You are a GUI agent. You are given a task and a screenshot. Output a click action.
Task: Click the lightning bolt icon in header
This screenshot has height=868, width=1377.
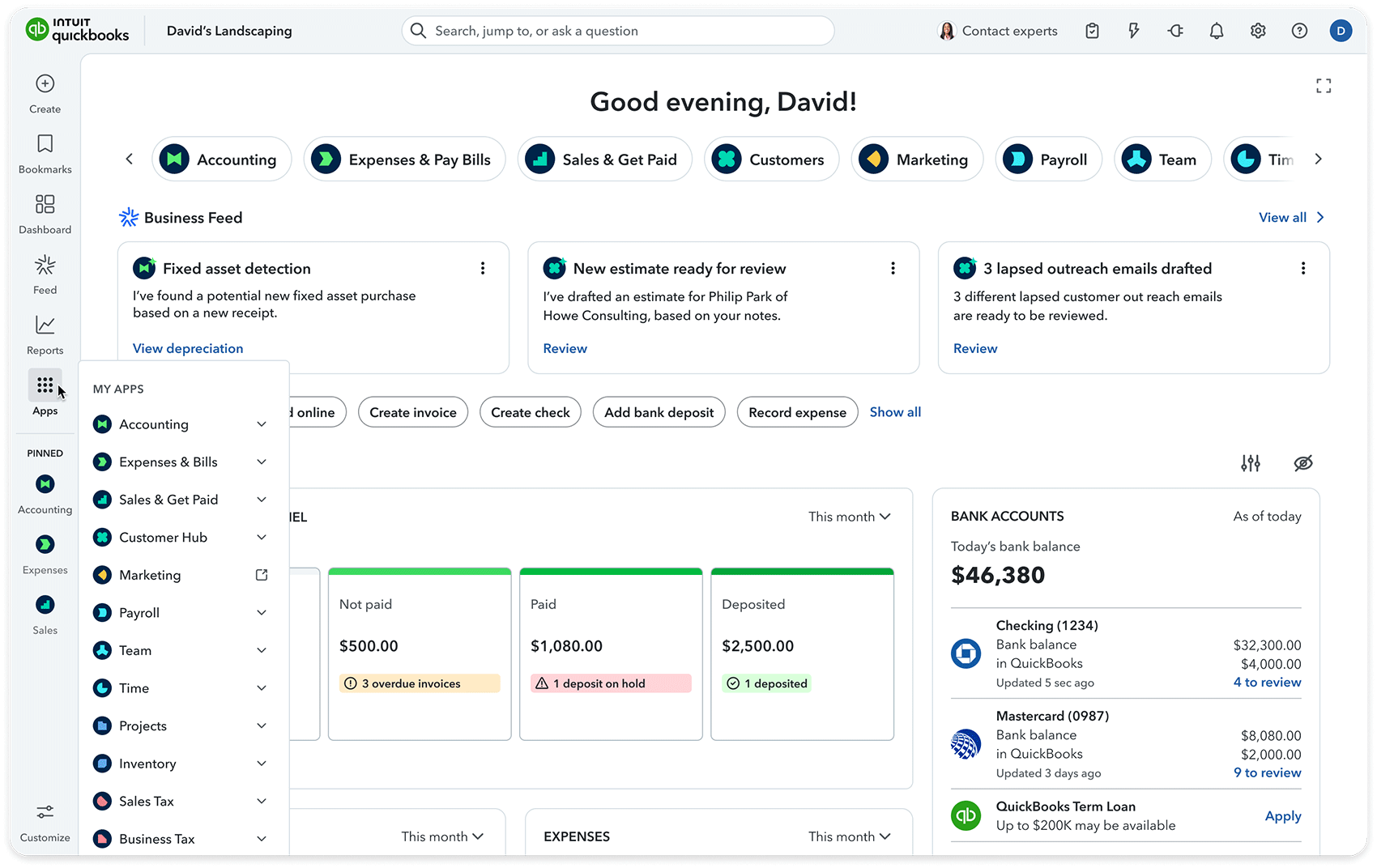(x=1133, y=31)
